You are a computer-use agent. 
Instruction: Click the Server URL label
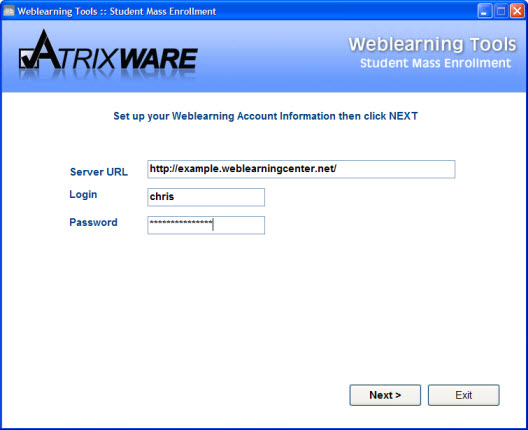click(x=99, y=172)
